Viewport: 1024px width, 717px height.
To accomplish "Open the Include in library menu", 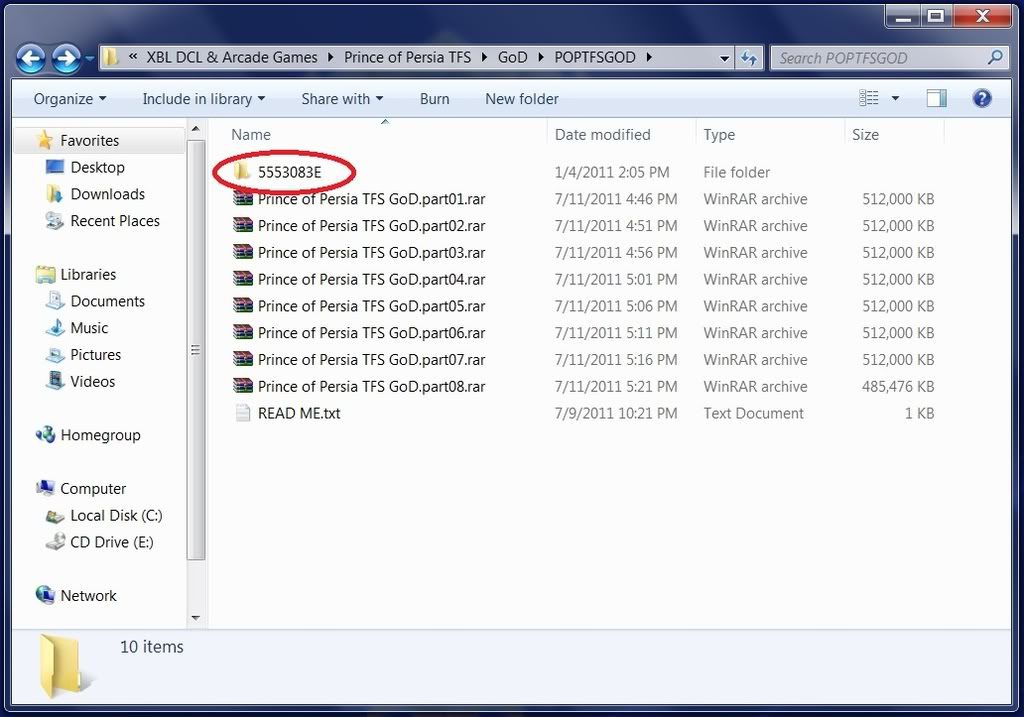I will [203, 99].
